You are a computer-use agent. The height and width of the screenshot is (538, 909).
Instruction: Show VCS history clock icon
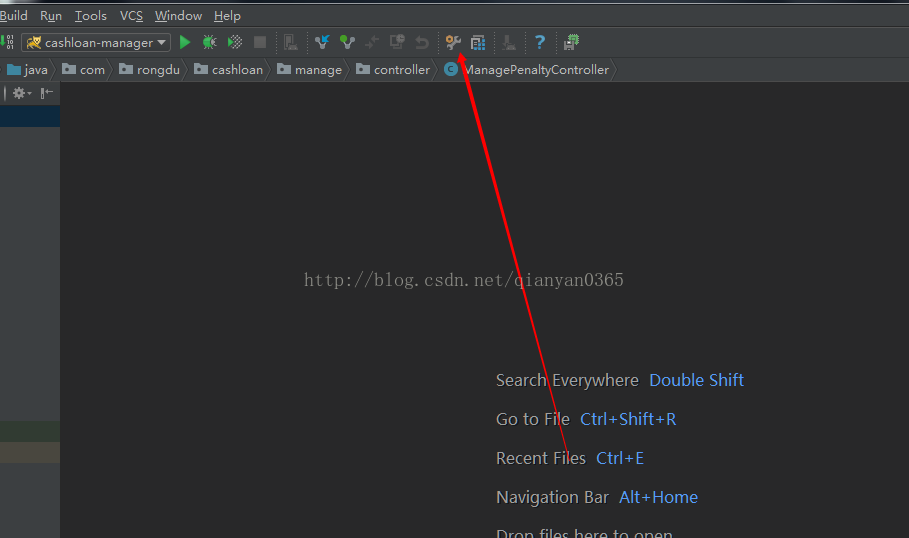[397, 42]
